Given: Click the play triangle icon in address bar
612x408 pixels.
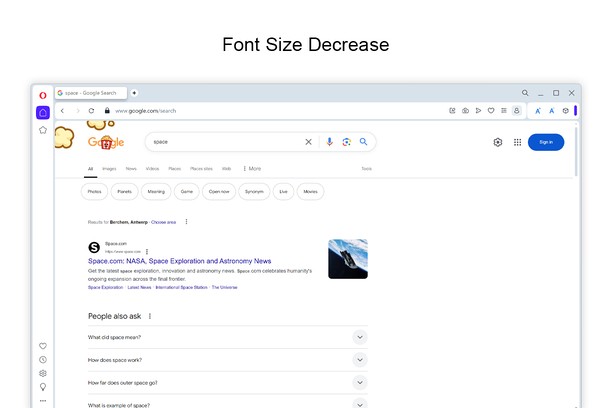Looking at the screenshot, I should [478, 111].
